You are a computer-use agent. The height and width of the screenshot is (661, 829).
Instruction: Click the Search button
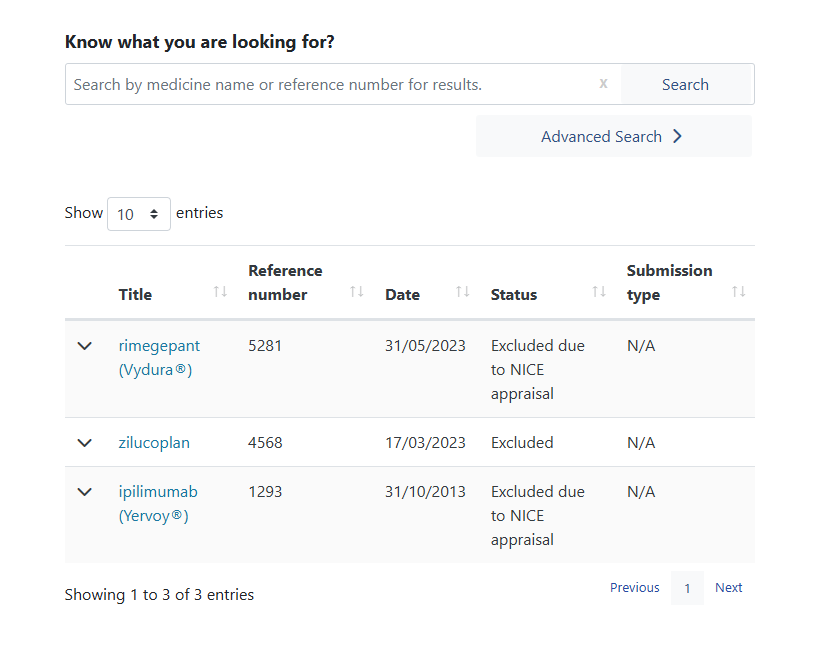687,84
